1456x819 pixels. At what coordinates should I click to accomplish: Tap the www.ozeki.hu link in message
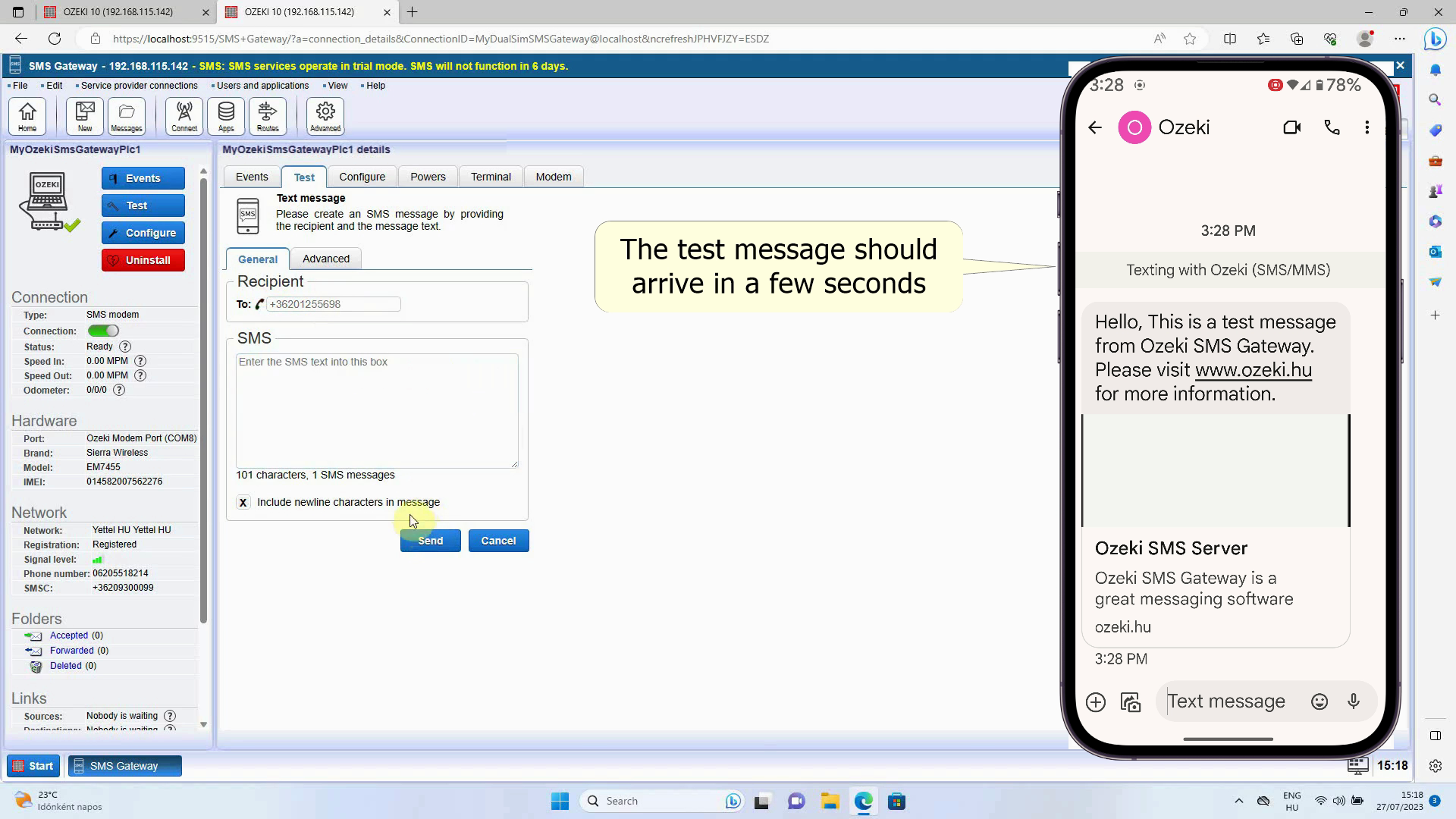point(1253,370)
